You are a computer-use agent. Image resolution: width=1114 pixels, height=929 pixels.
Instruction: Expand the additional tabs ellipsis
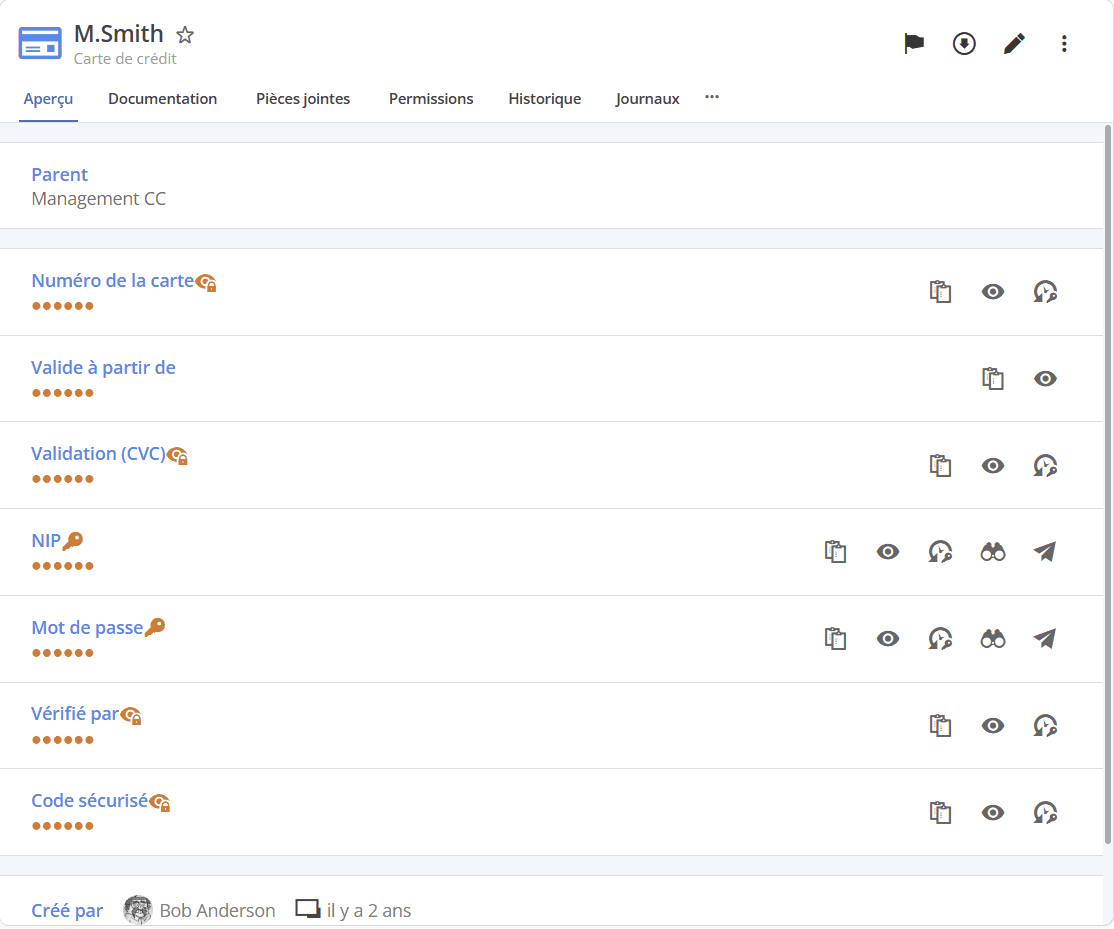[712, 97]
